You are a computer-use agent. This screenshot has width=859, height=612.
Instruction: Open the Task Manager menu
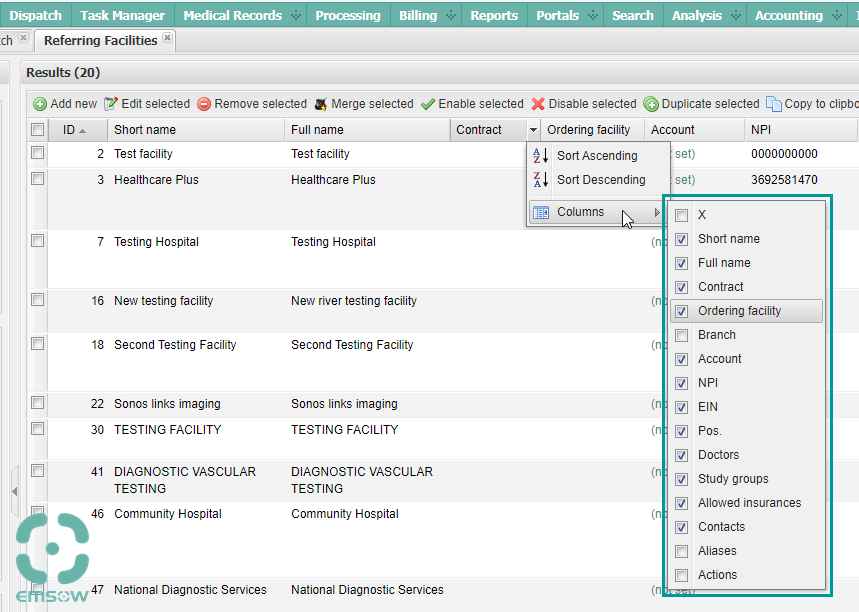[123, 15]
